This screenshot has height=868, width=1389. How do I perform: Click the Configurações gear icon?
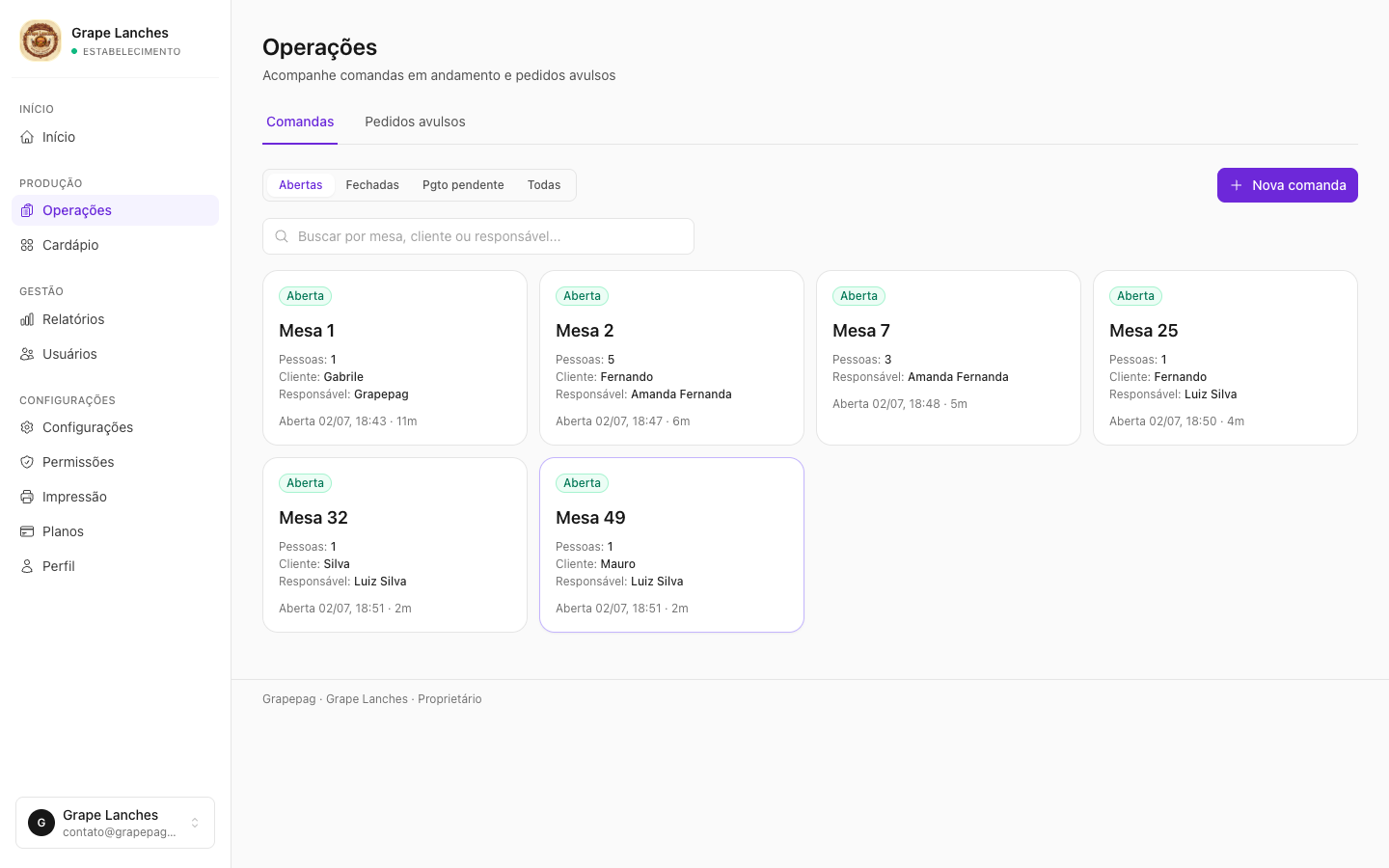point(27,427)
